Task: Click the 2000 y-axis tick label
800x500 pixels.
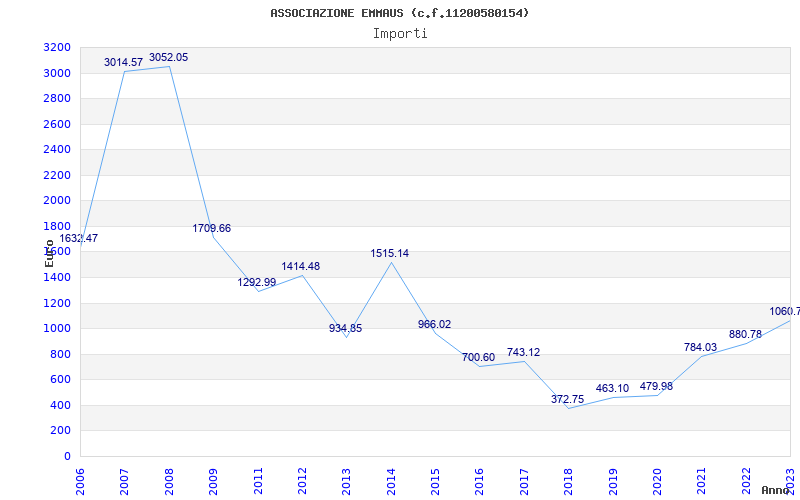Action: (x=57, y=201)
